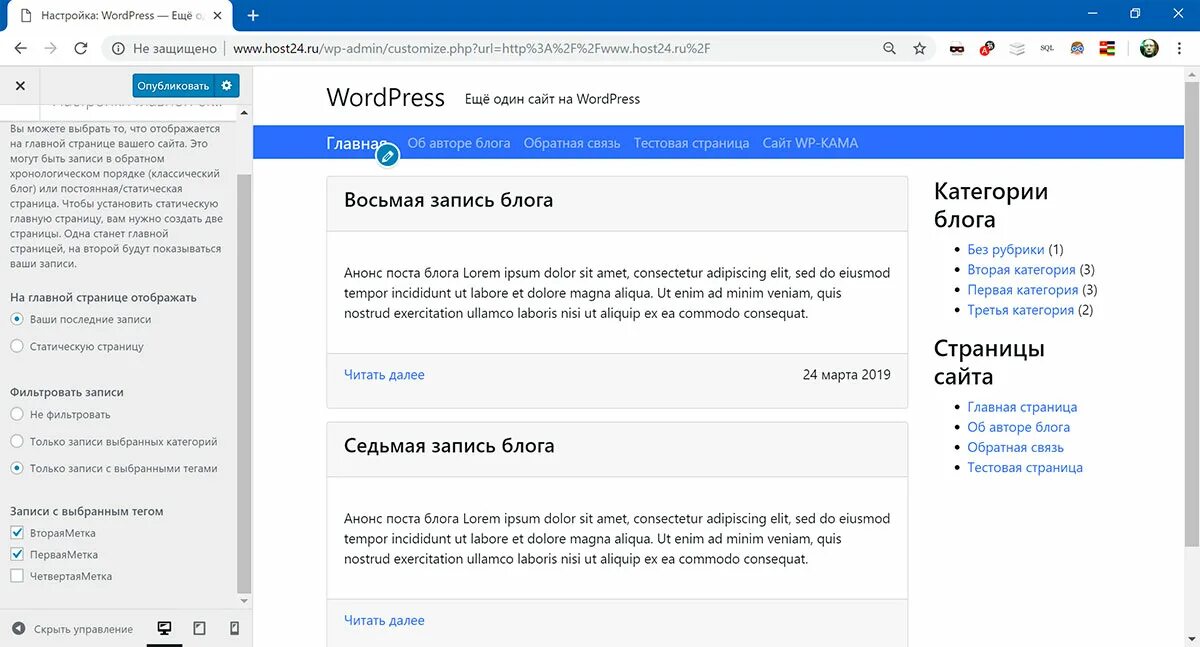Open Читать далее for Восьмая запись

click(384, 375)
